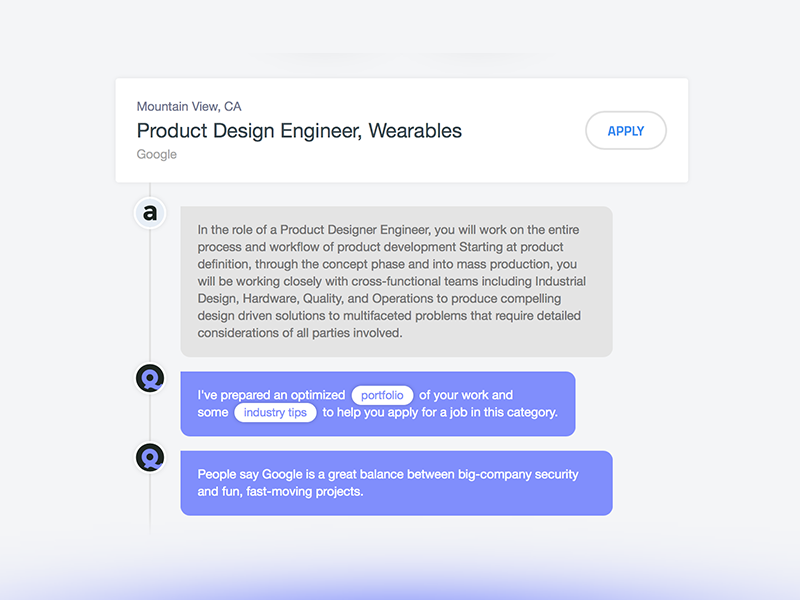
Task: Click the APPLY button
Action: [626, 131]
